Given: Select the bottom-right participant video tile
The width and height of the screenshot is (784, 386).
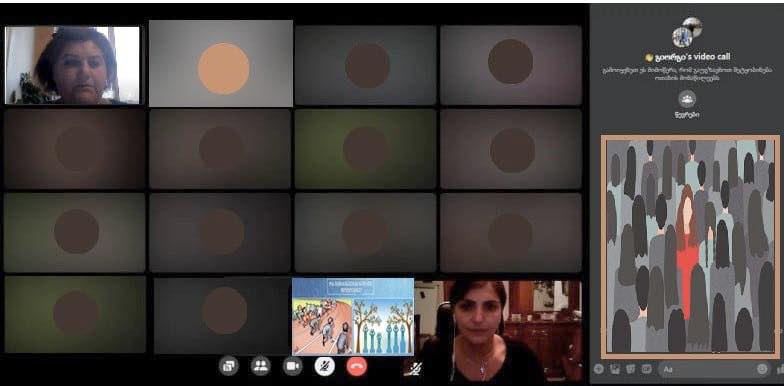Looking at the screenshot, I should [x=498, y=332].
